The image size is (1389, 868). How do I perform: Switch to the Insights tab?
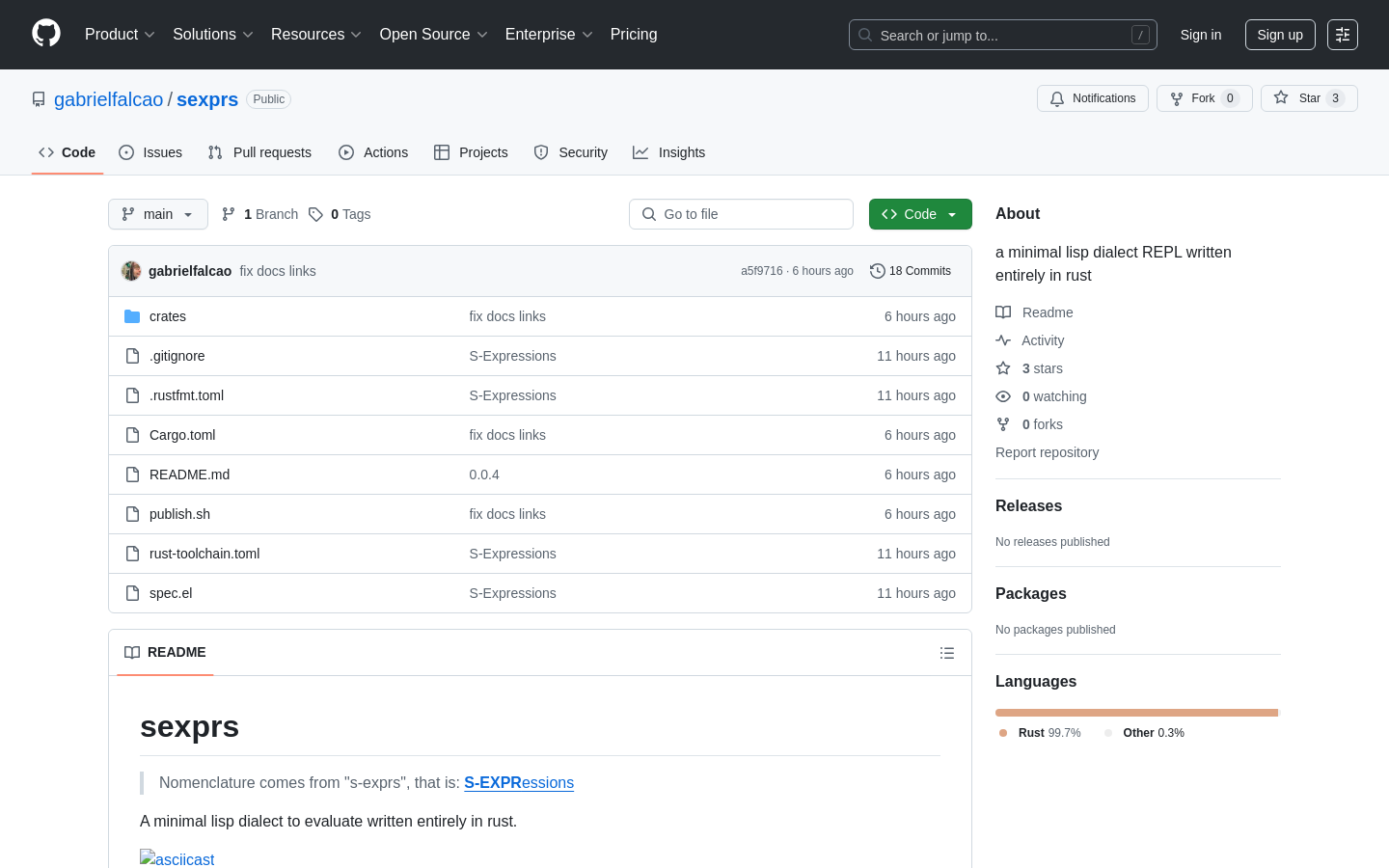669,152
